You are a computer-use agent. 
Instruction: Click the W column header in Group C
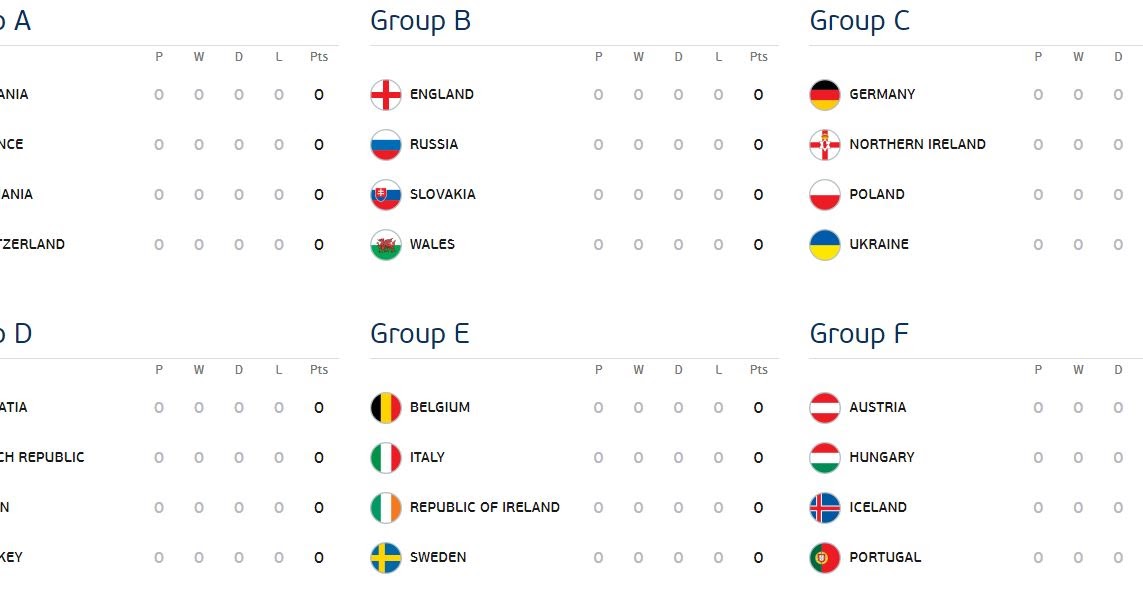(1077, 57)
